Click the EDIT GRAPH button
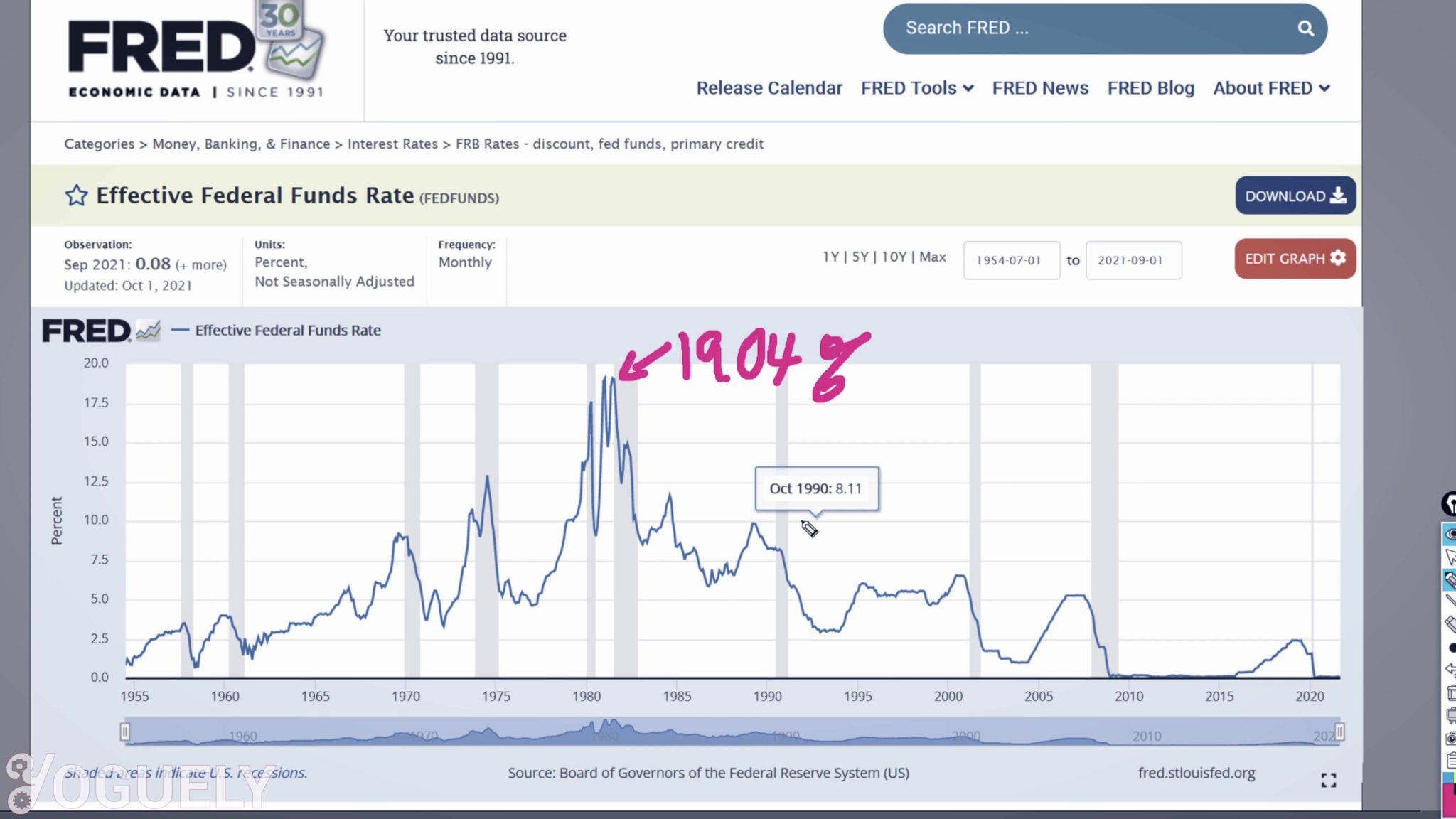1456x819 pixels. tap(1295, 259)
